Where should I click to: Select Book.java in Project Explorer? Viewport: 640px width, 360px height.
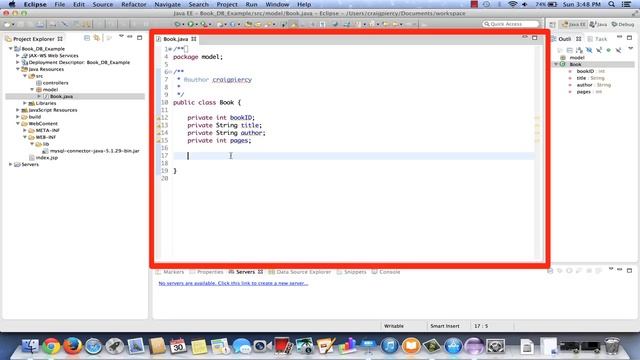61,96
